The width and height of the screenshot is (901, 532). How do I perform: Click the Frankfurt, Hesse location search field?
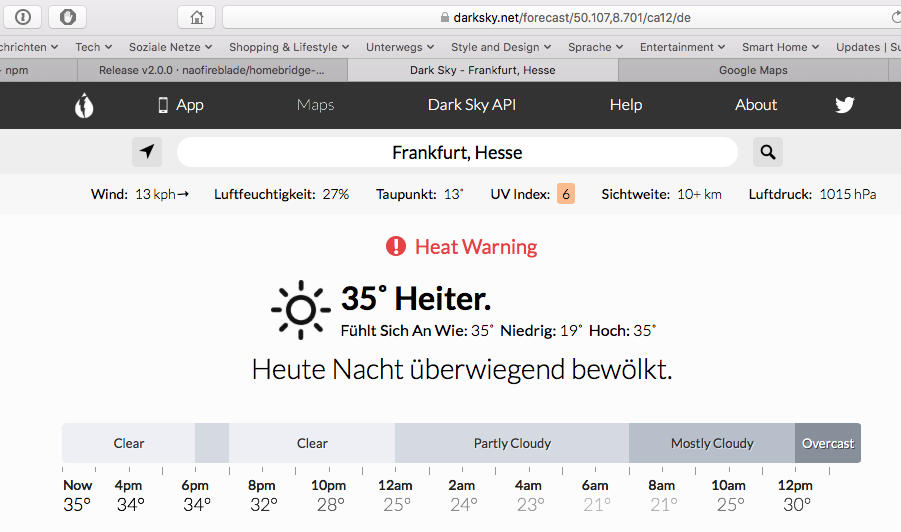click(x=457, y=152)
